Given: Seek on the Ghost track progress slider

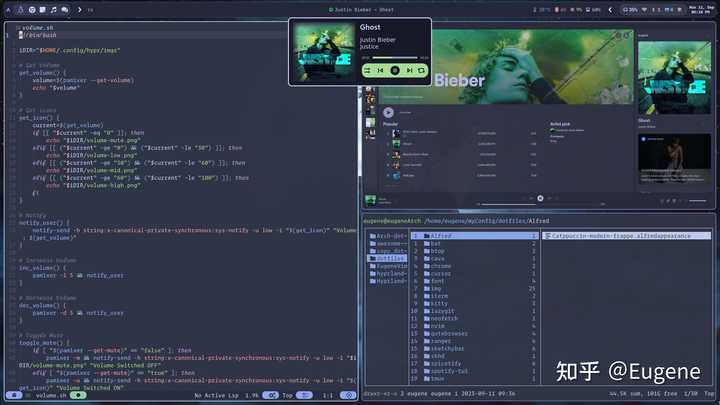Looking at the screenshot, I should tap(395, 58).
